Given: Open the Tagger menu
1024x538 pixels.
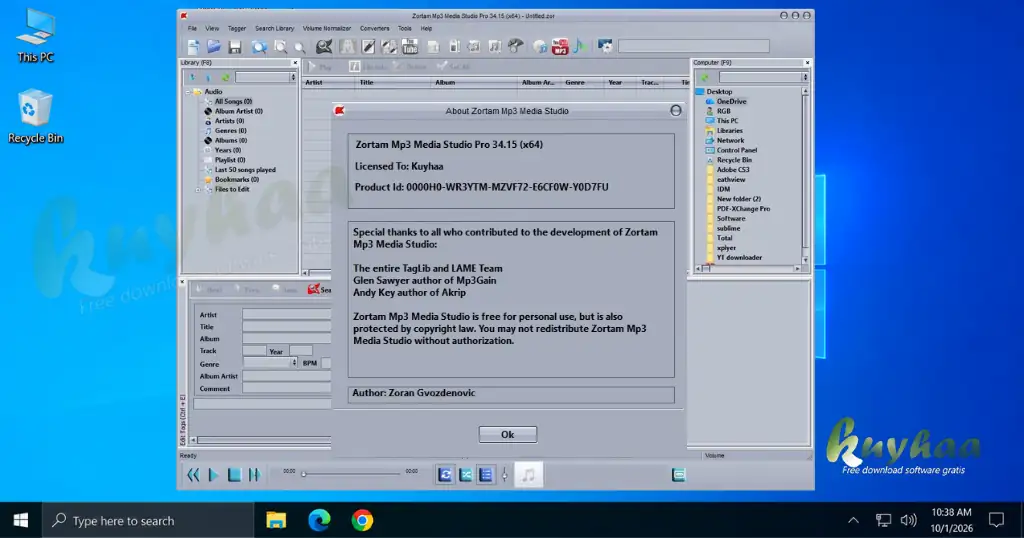Looking at the screenshot, I should pos(236,28).
